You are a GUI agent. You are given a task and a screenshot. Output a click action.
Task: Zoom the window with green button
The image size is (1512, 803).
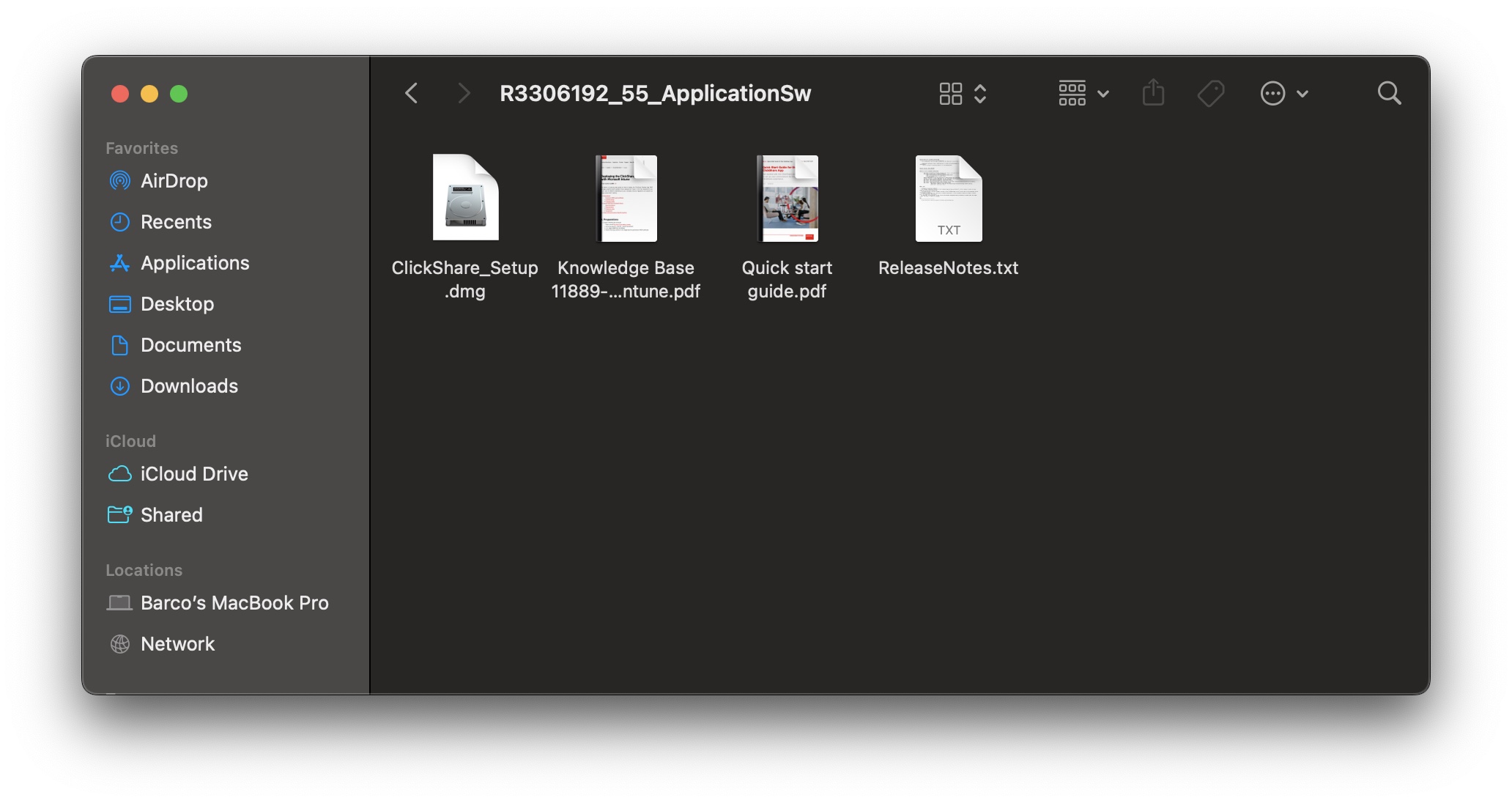179,94
